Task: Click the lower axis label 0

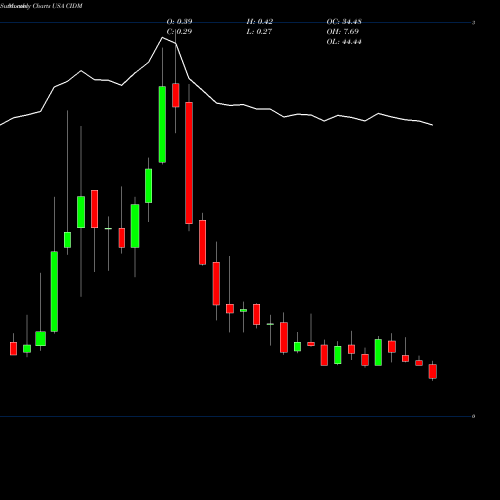Action: click(473, 416)
